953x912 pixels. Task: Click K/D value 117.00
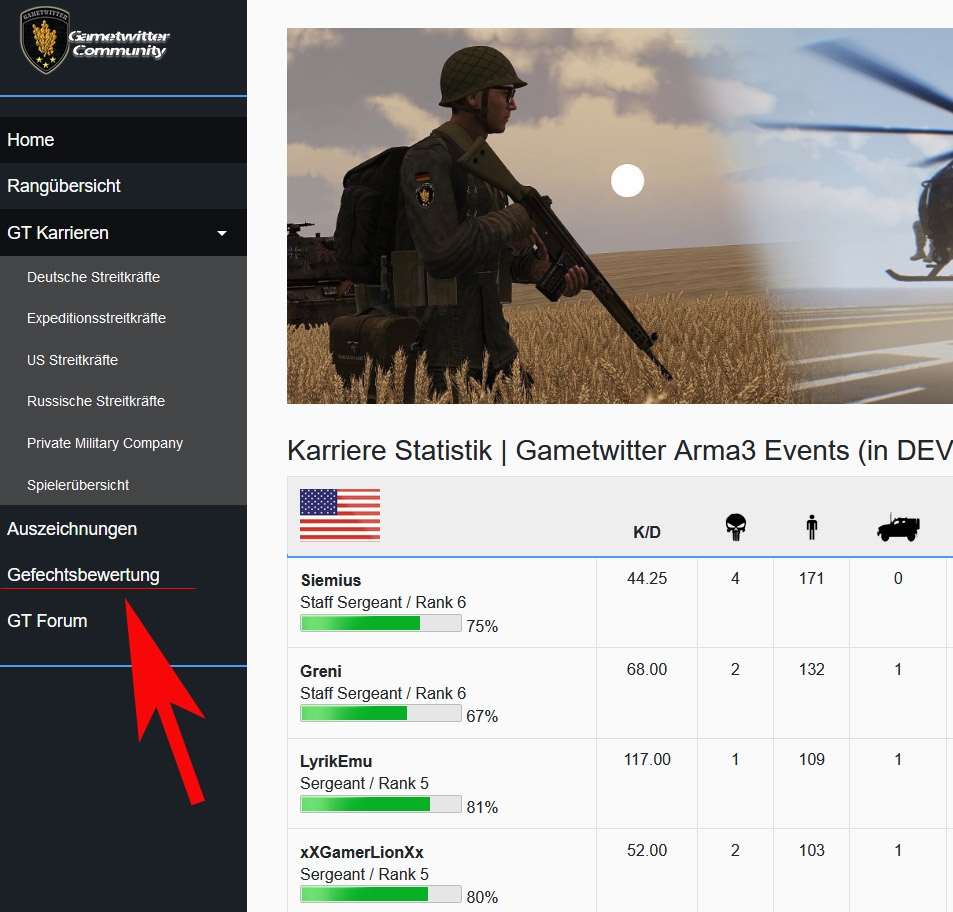(x=647, y=759)
